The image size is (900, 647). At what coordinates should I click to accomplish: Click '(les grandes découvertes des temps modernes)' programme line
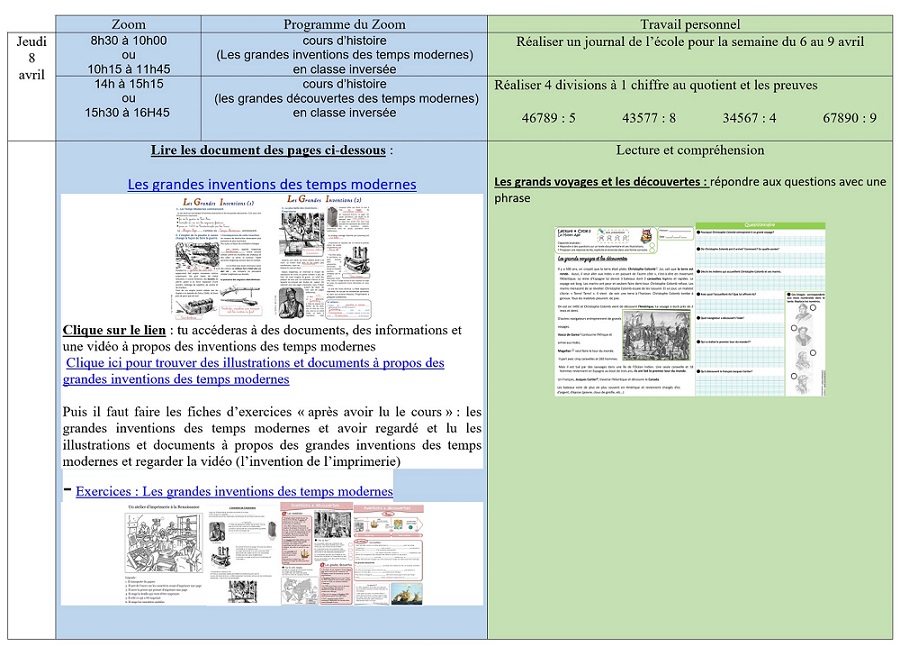pyautogui.click(x=346, y=99)
